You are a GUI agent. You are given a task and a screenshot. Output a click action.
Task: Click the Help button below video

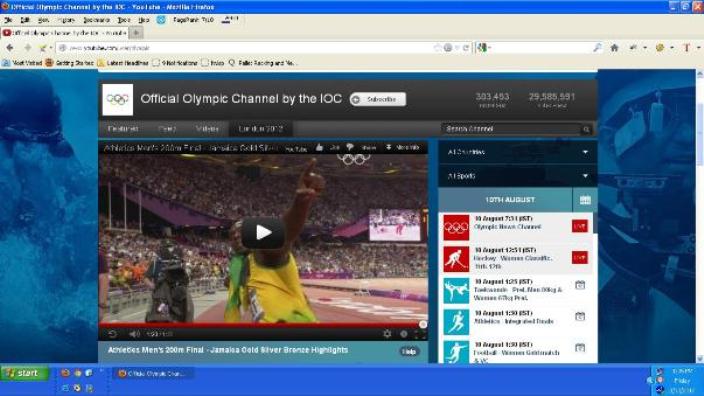tap(409, 352)
